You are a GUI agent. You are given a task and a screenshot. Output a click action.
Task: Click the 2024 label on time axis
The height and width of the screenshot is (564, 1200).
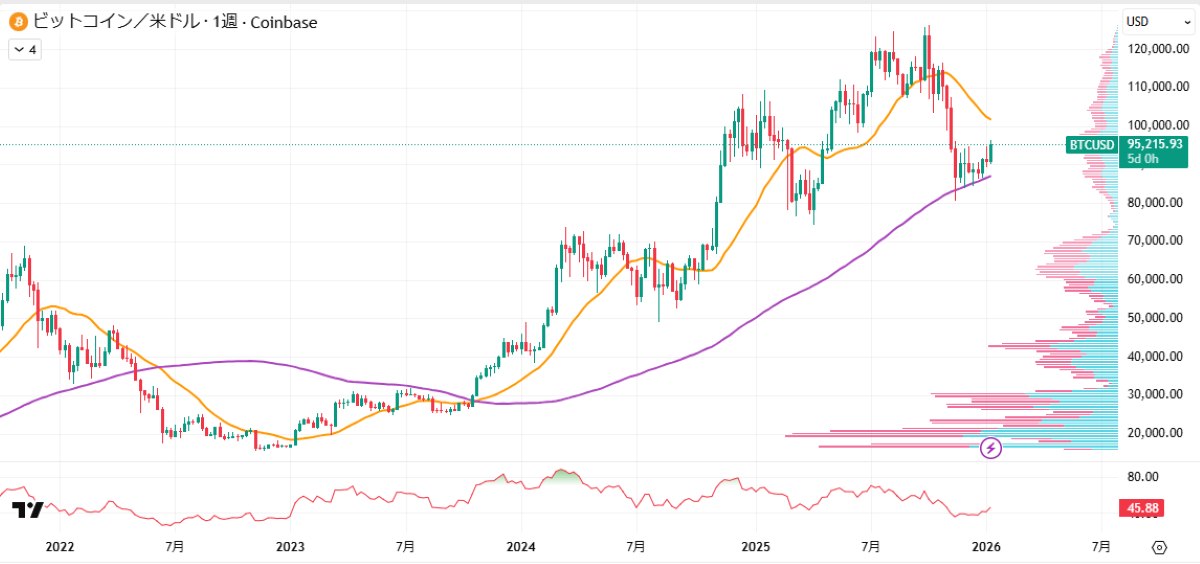click(x=521, y=547)
